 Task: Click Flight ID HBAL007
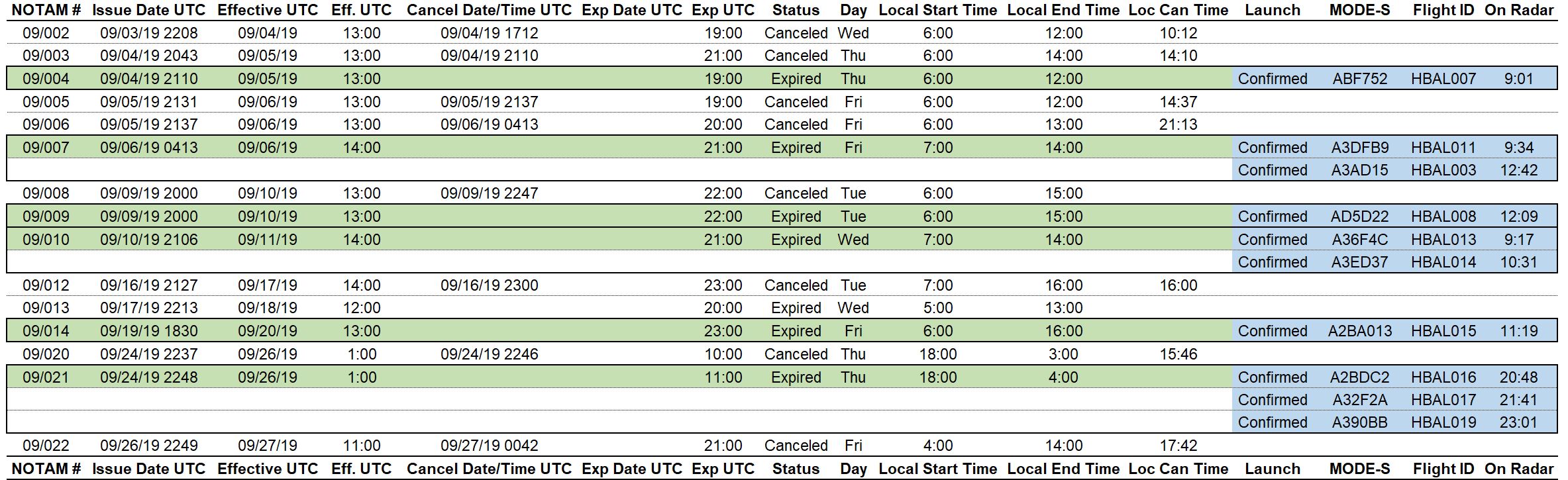coord(1443,79)
